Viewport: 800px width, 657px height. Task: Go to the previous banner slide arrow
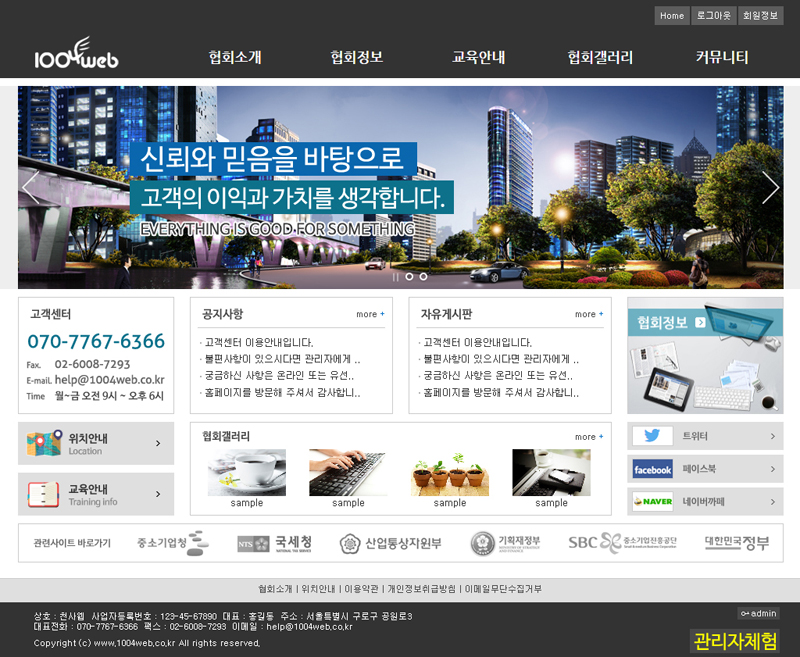point(31,188)
